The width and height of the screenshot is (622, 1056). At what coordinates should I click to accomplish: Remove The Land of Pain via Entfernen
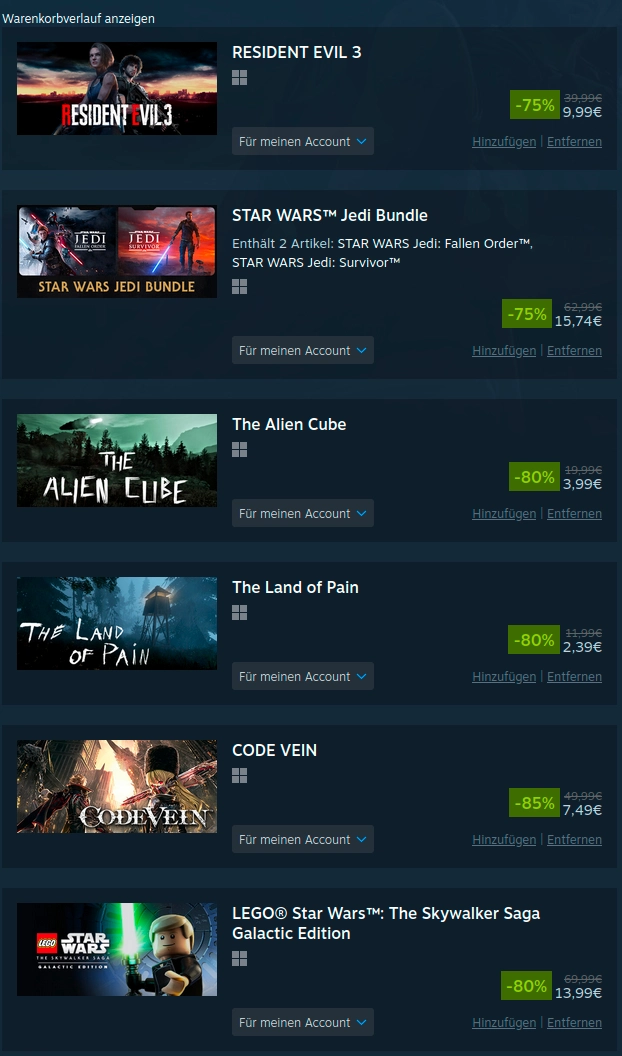coord(574,676)
